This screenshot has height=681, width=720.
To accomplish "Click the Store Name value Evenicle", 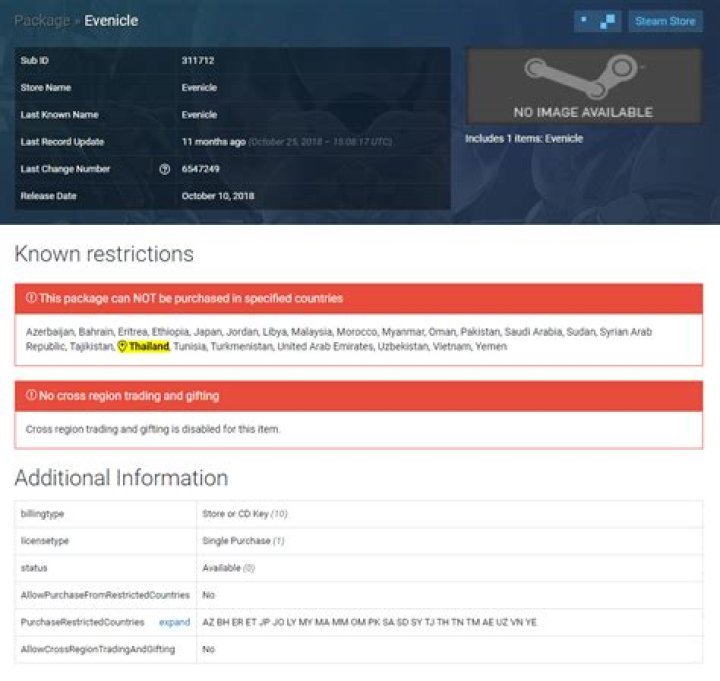I will tap(199, 88).
